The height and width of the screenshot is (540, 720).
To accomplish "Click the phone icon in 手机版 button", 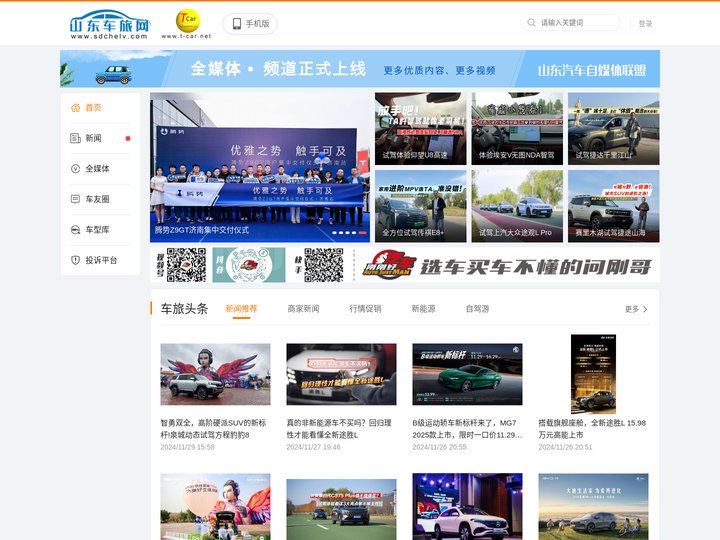I will (237, 23).
